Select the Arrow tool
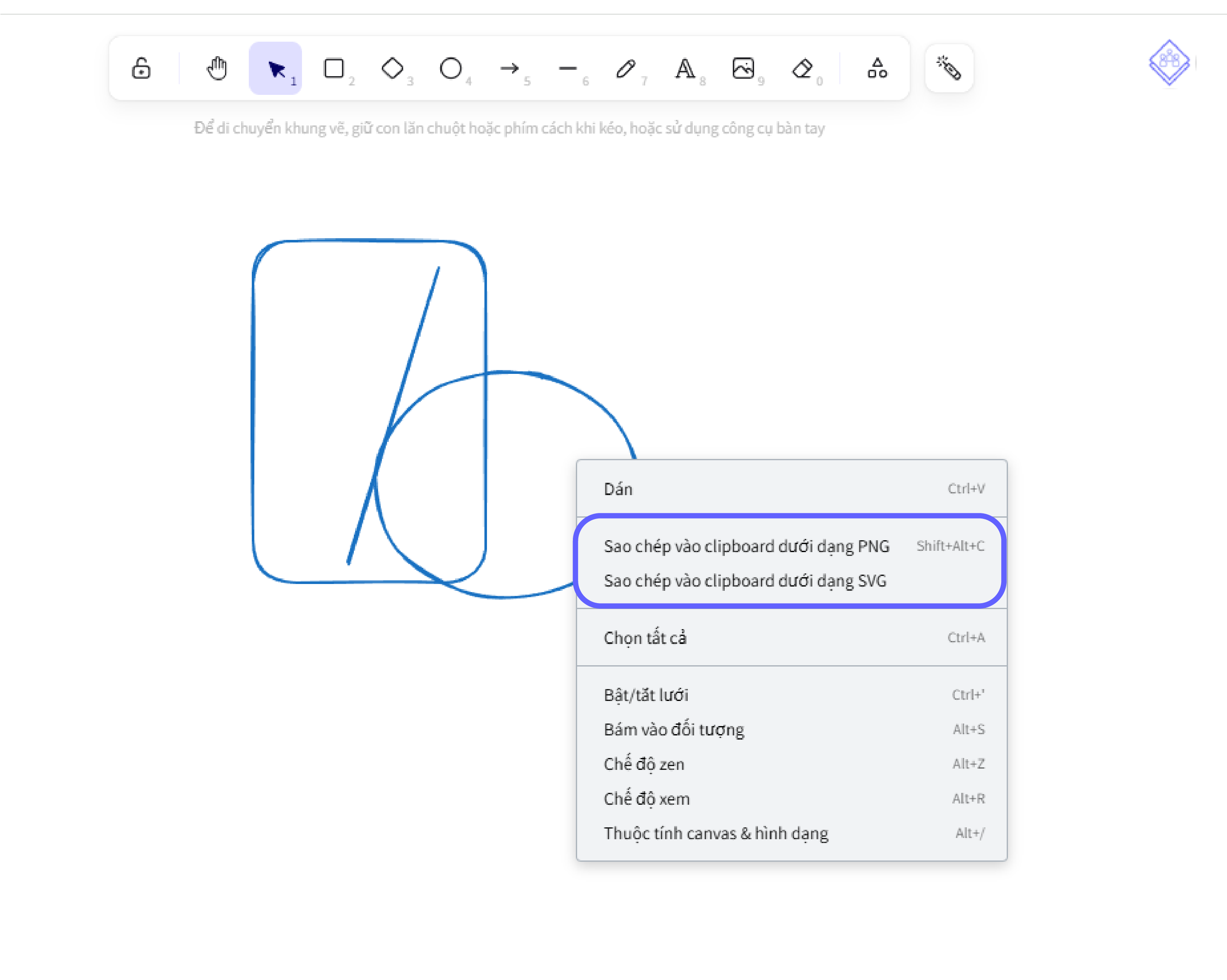The height and width of the screenshot is (980, 1227). pos(510,68)
